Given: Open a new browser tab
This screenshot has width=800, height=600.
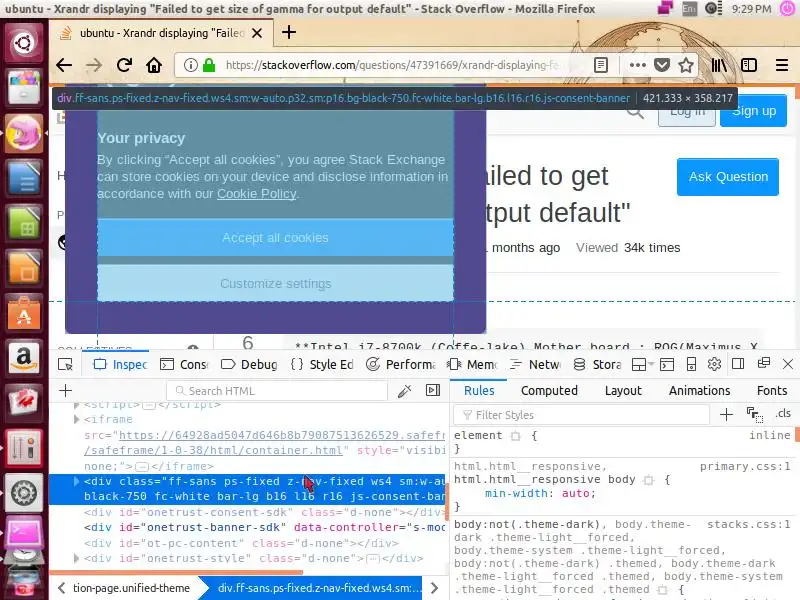Looking at the screenshot, I should point(289,33).
